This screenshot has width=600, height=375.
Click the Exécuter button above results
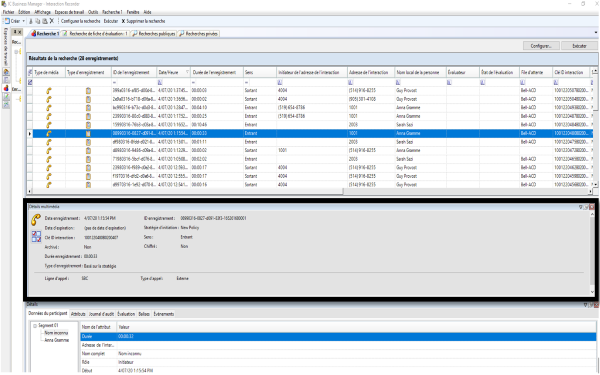pyautogui.click(x=579, y=46)
